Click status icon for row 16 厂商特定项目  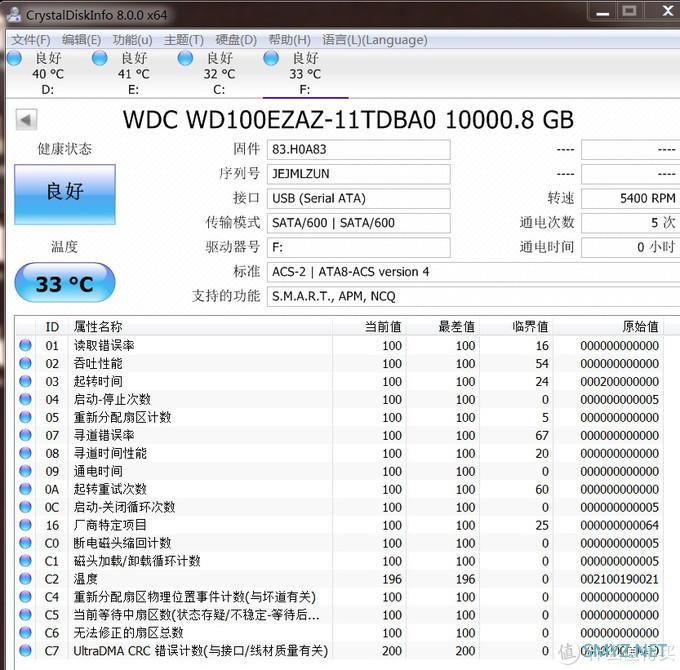26,525
